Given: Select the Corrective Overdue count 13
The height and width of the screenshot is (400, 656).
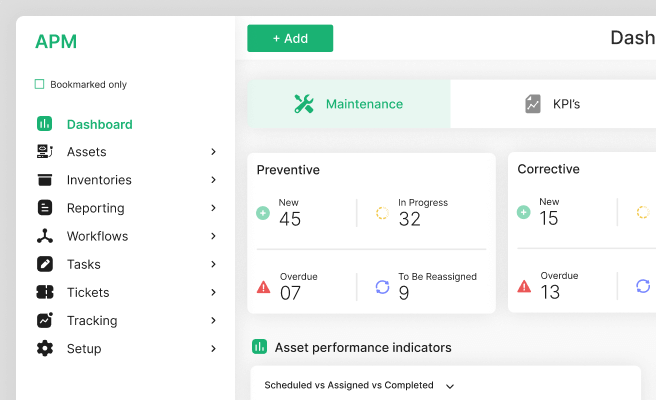Looking at the screenshot, I should [x=550, y=292].
